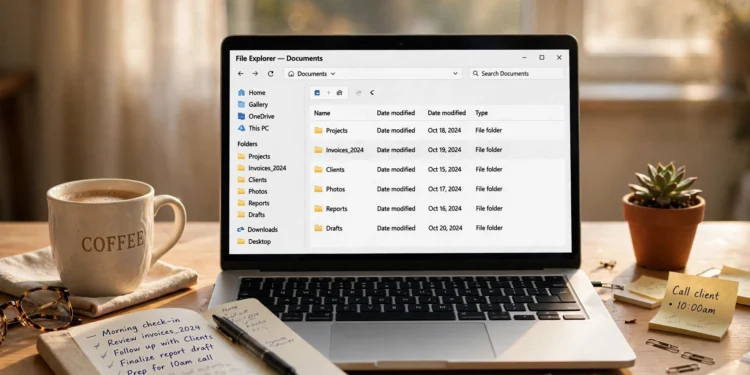Click the date 'Oct 19, 2024'

445,150
